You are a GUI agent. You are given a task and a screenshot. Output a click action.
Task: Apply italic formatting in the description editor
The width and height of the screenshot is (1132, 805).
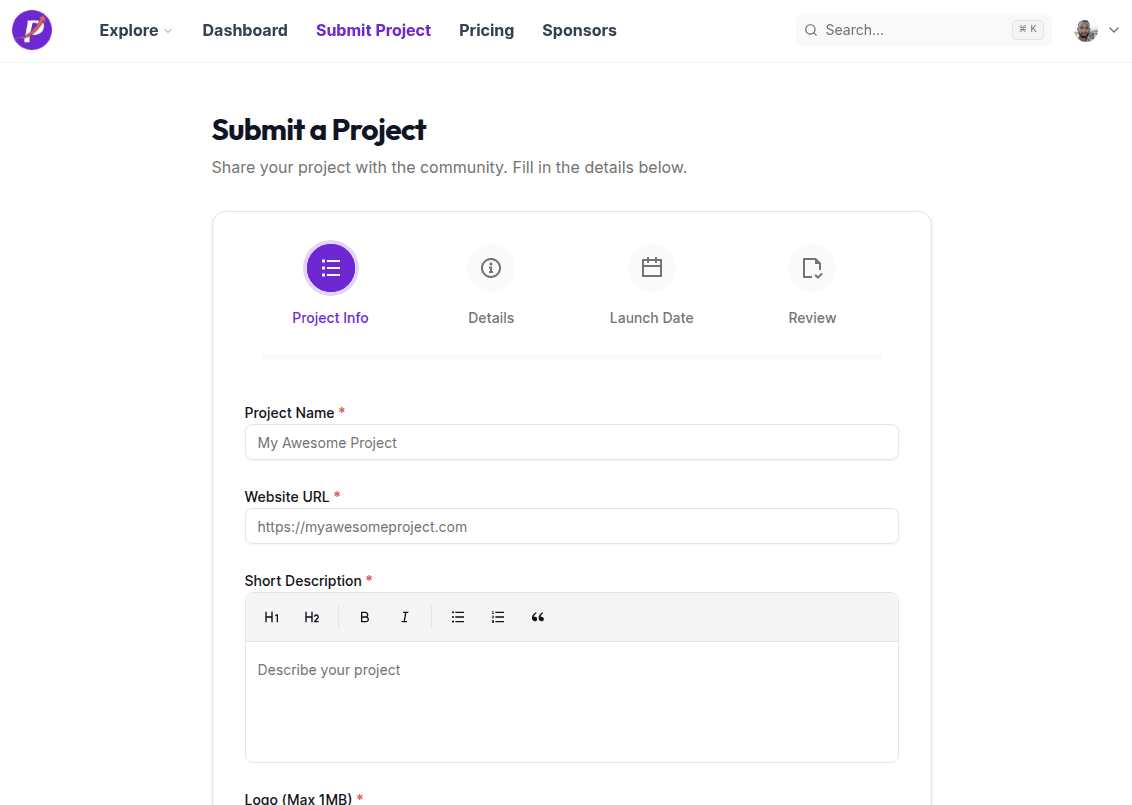[404, 617]
